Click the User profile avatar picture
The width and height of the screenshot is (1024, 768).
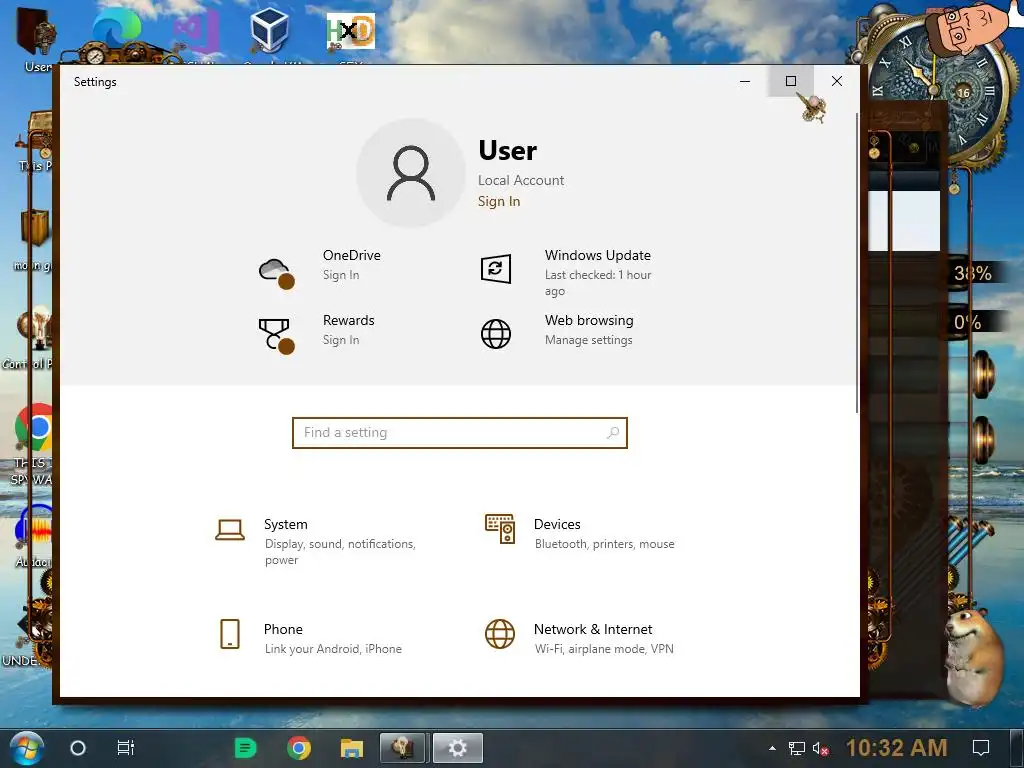[411, 173]
